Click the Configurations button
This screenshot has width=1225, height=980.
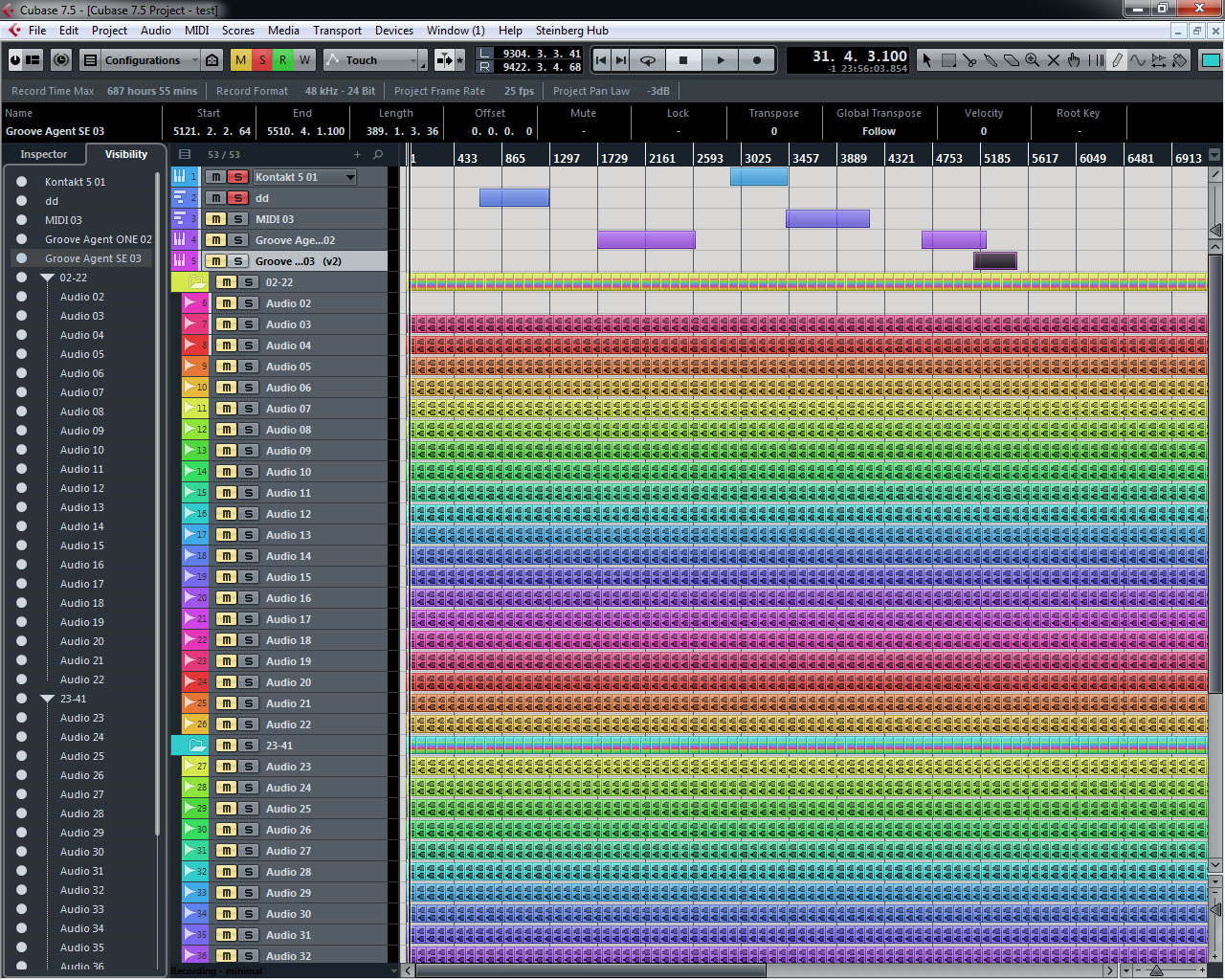[x=142, y=60]
